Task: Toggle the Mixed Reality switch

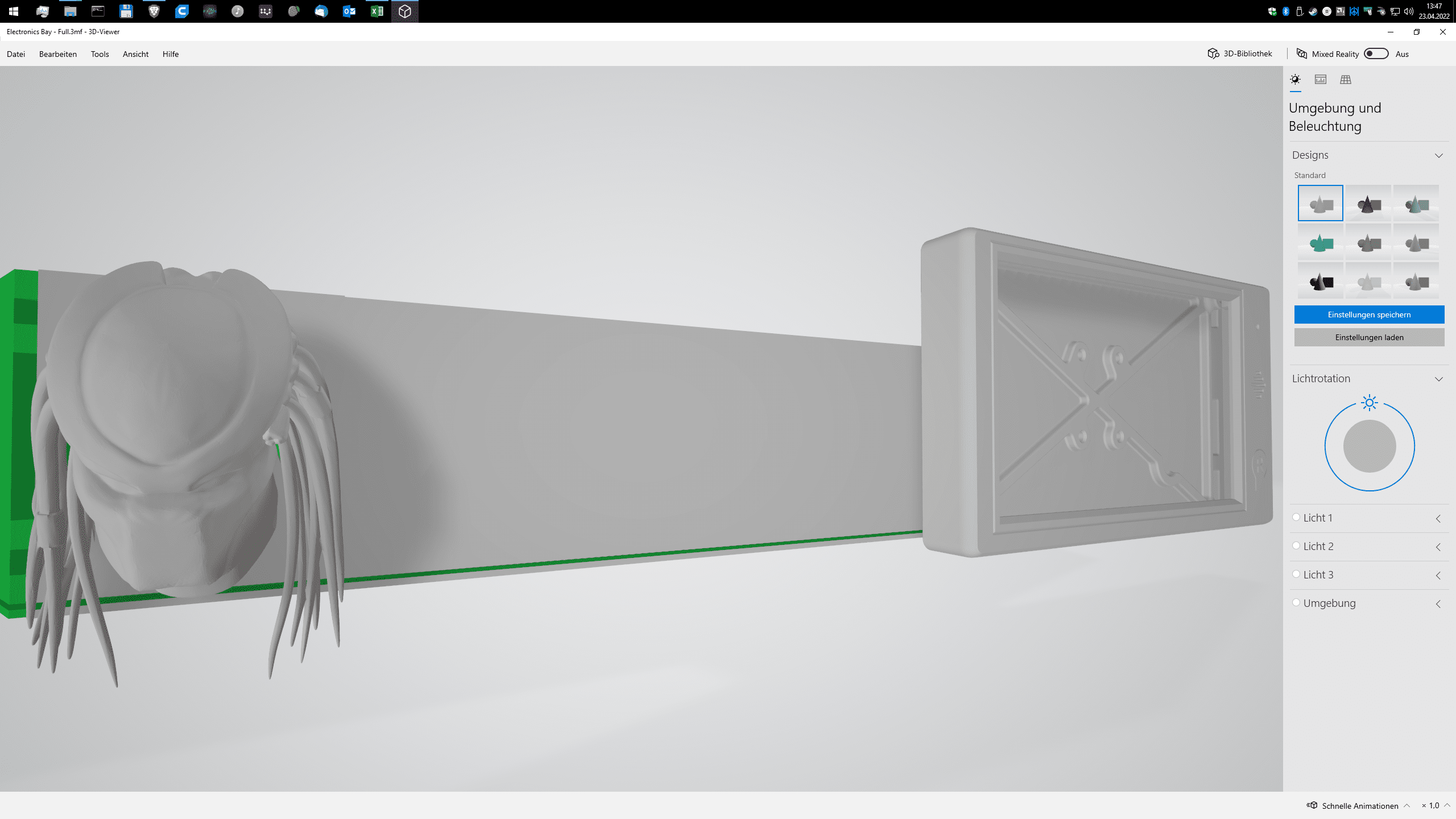Action: [x=1376, y=53]
